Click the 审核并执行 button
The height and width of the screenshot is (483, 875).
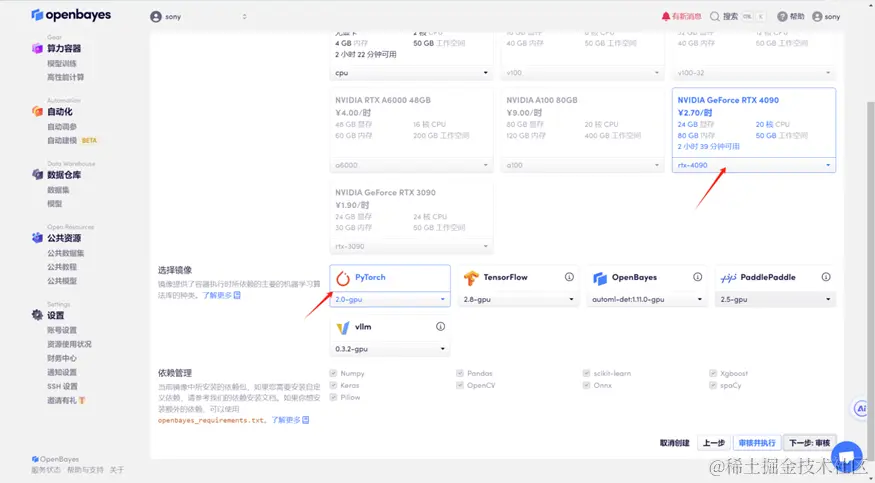pos(757,443)
